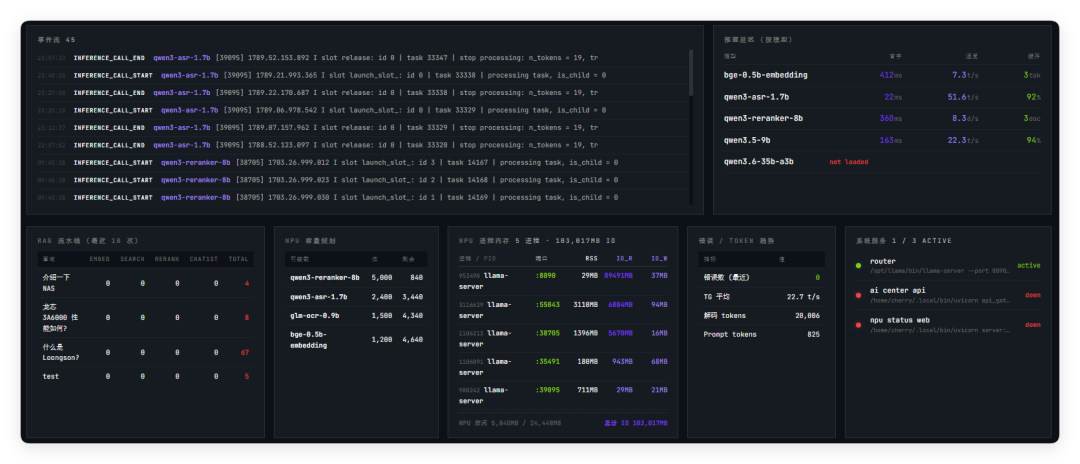Click the Prompt tokens metric row
This screenshot has height=464, width=1080.
click(x=761, y=335)
